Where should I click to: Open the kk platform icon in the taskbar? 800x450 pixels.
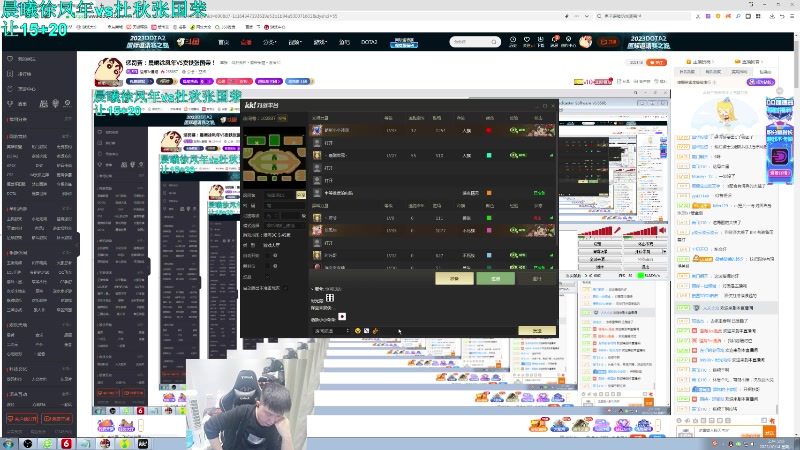[x=143, y=443]
